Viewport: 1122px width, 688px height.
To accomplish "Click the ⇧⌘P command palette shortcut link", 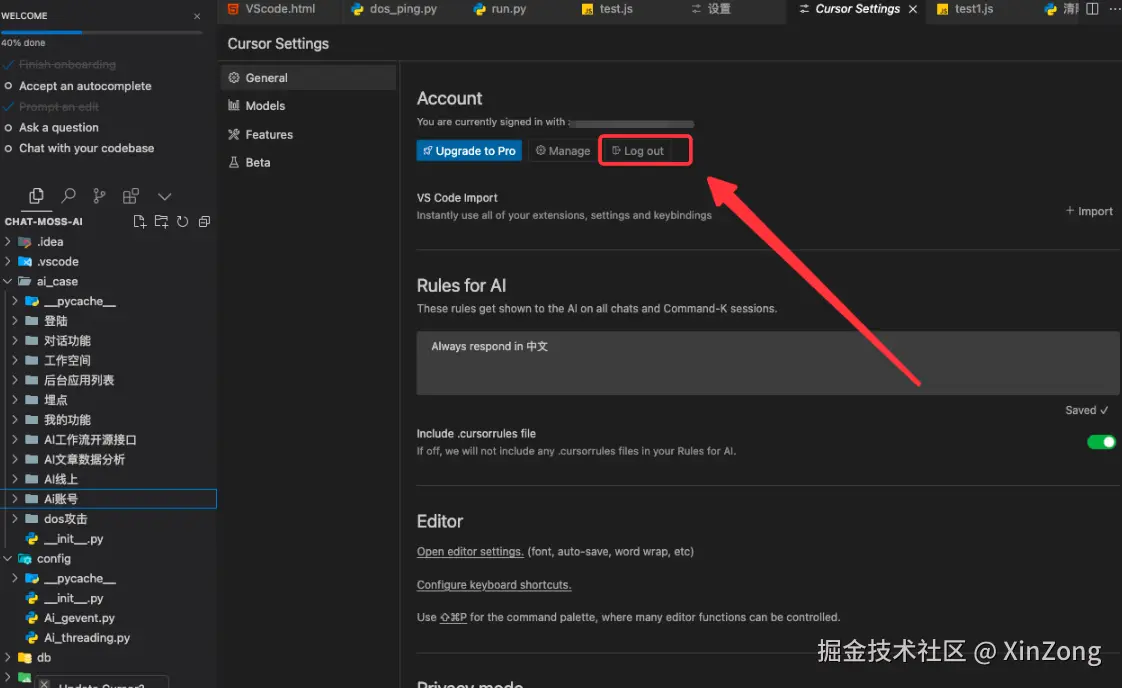I will [x=453, y=617].
